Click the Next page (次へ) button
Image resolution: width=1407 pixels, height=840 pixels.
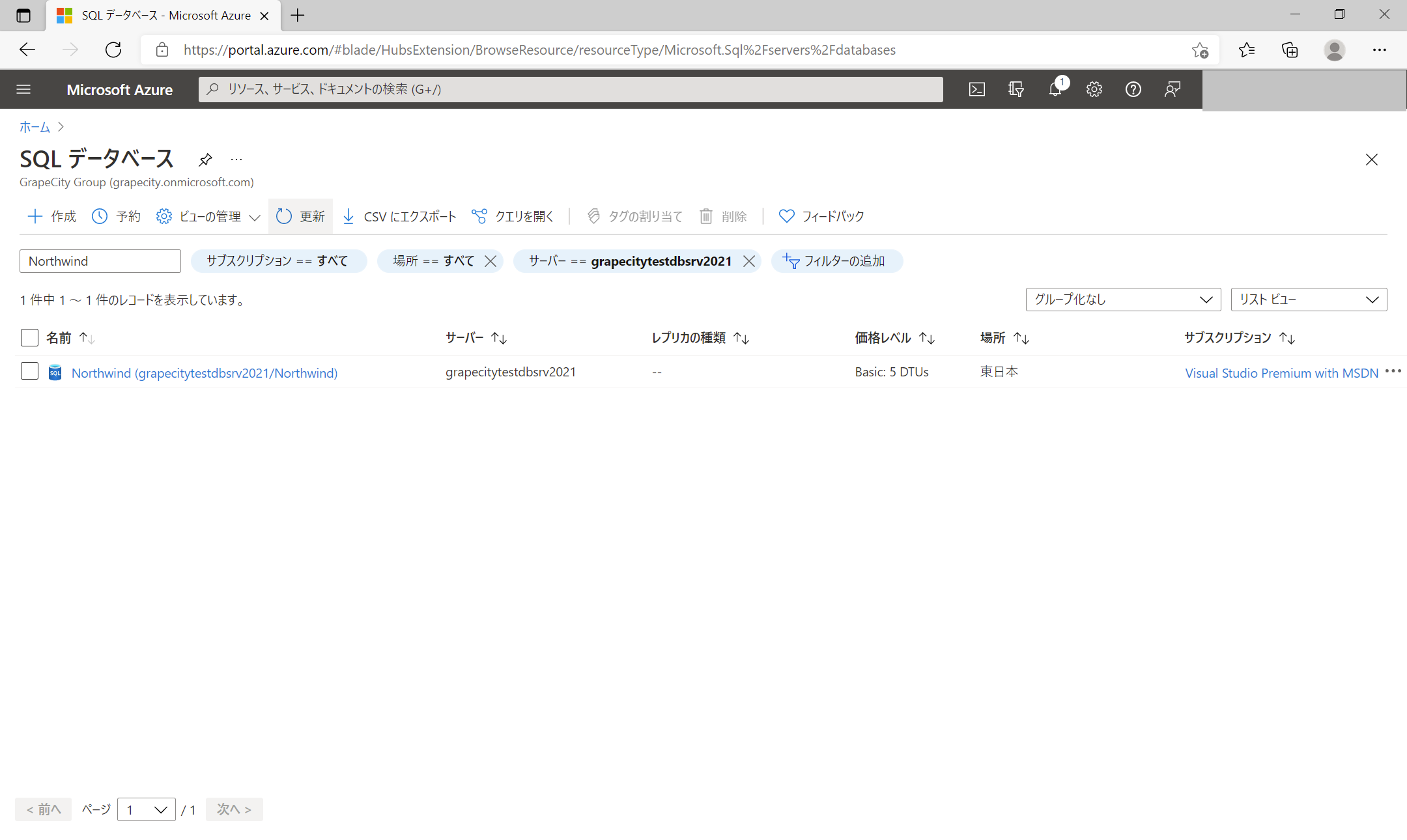234,809
